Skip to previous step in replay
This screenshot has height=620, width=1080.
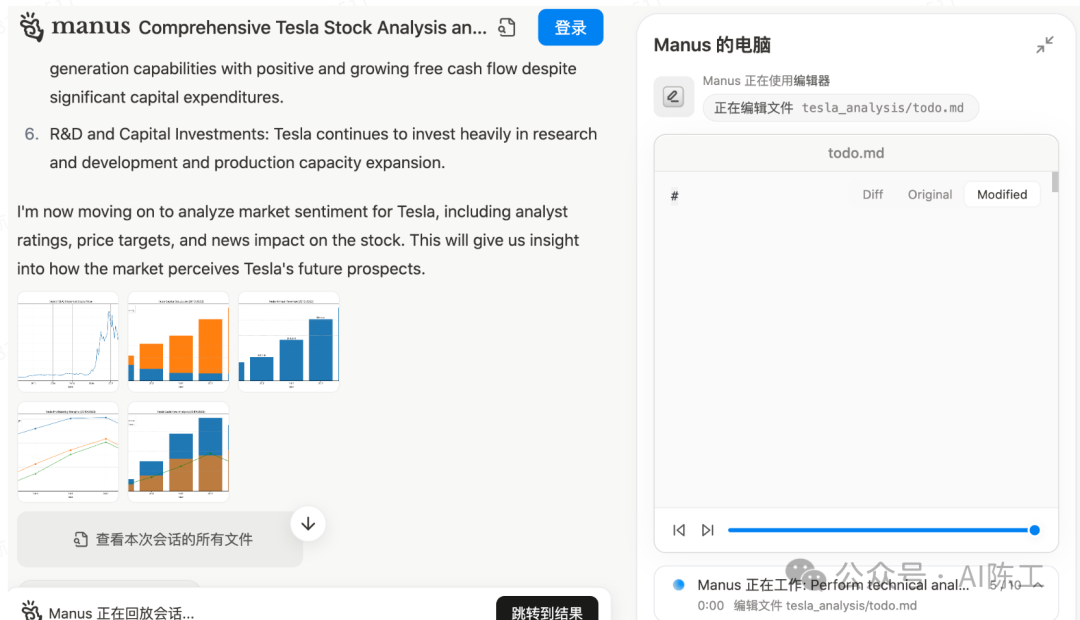pos(679,530)
